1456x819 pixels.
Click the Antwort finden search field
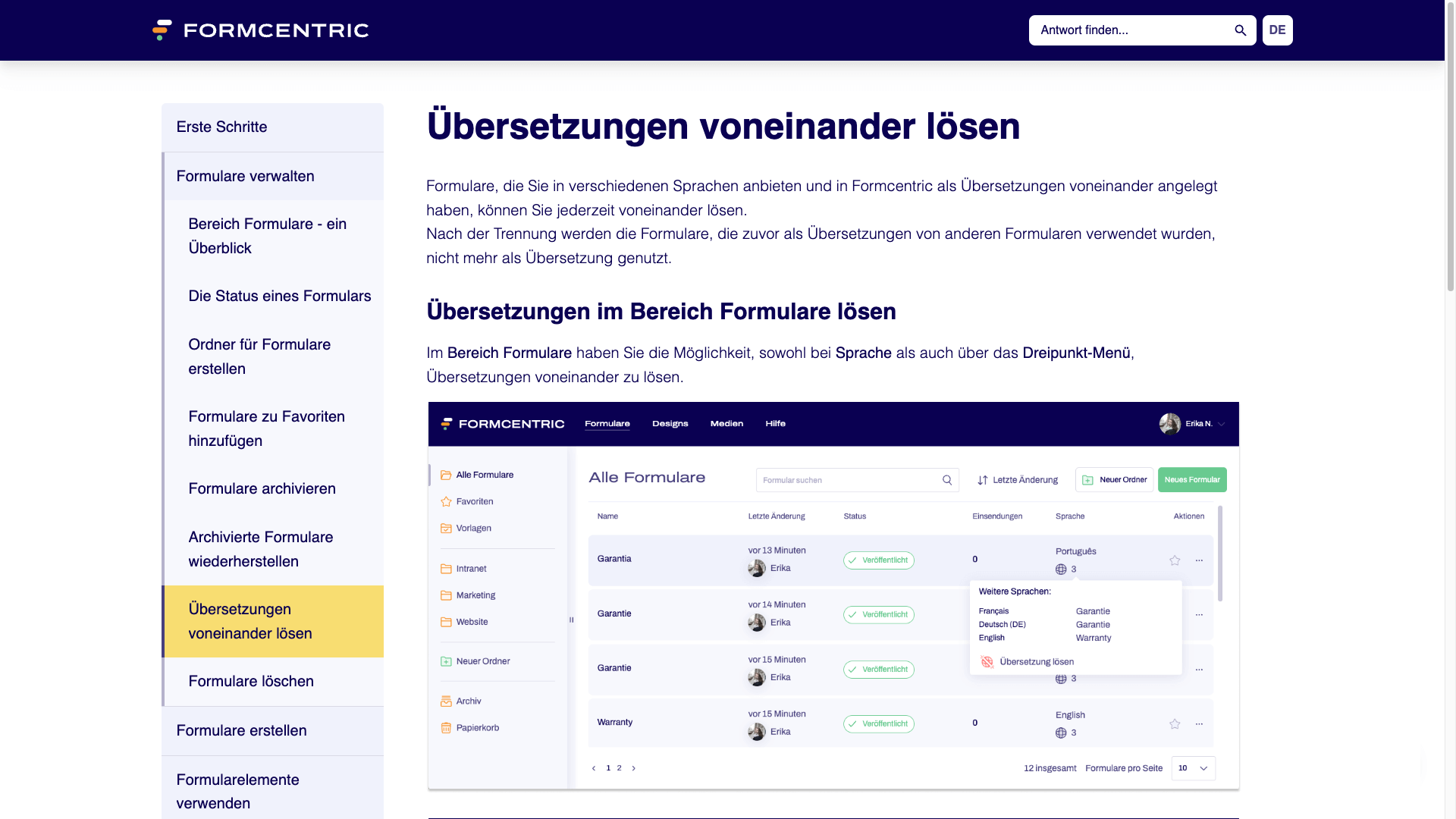coord(1130,30)
